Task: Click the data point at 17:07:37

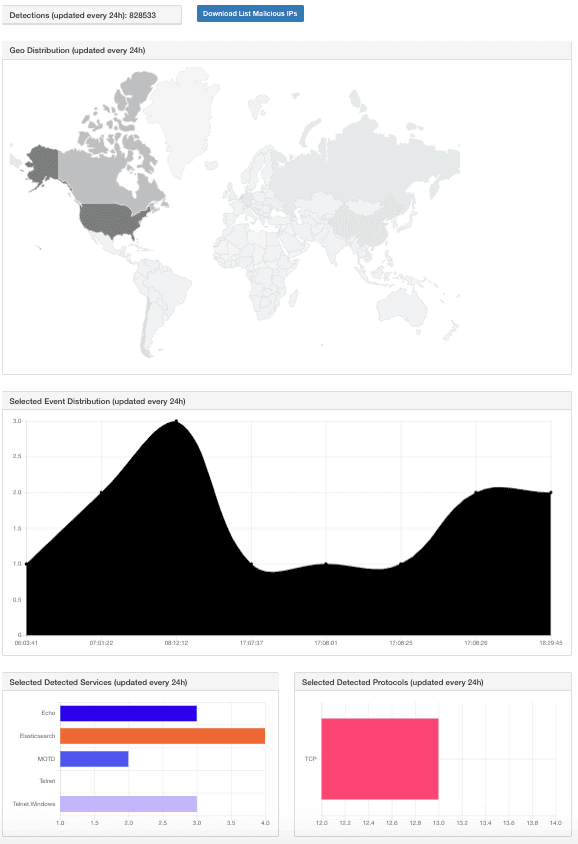Action: 251,564
